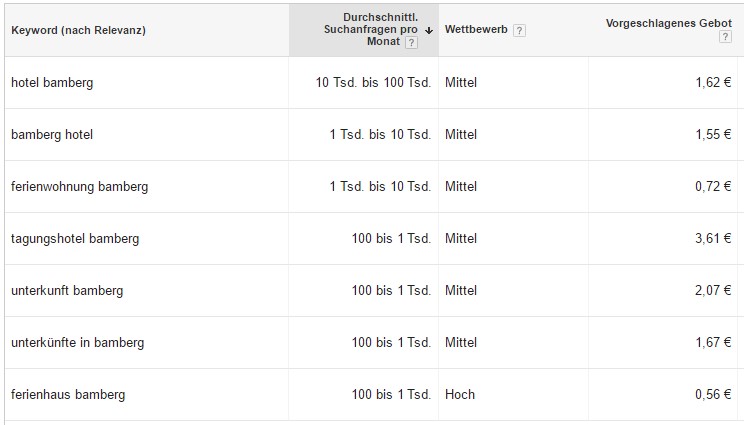Open help icon beside Wettbewerb header
744x425 pixels.
click(519, 30)
